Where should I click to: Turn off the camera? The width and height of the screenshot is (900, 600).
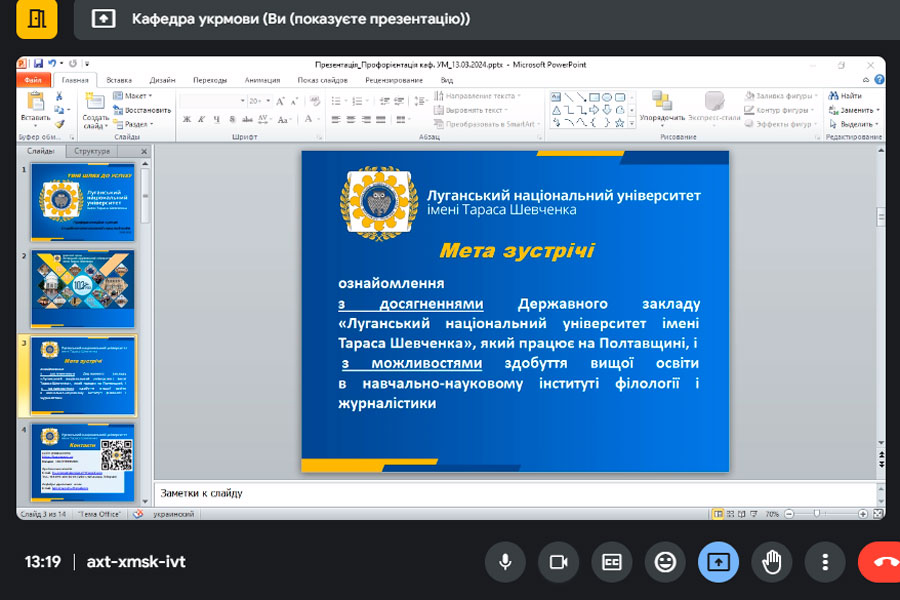click(x=559, y=562)
